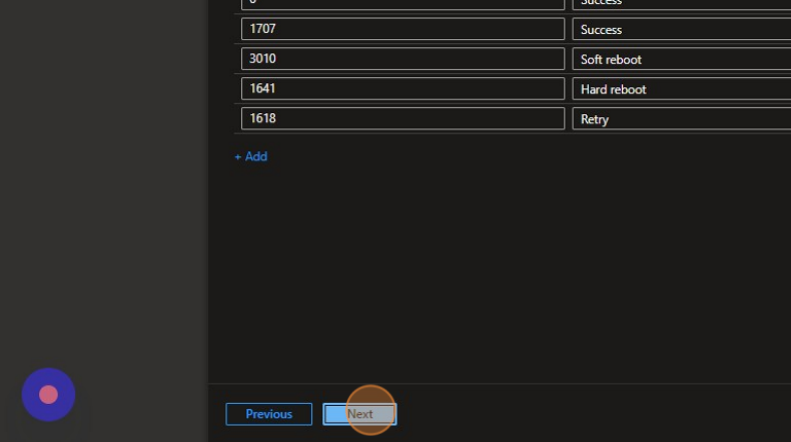This screenshot has height=442, width=791.
Task: Place cursor in return code paired with Retry
Action: tap(402, 119)
